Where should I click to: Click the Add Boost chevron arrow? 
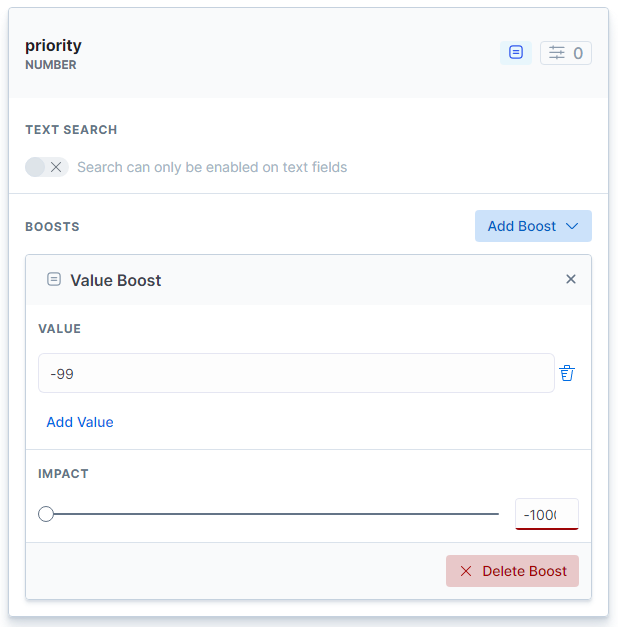pyautogui.click(x=572, y=226)
